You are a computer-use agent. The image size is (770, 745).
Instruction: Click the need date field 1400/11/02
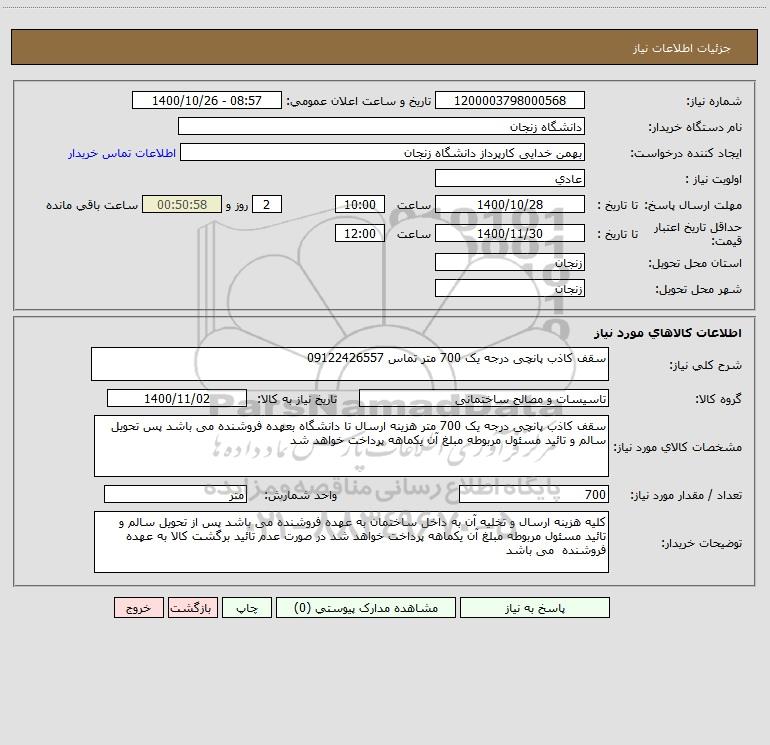coord(177,398)
